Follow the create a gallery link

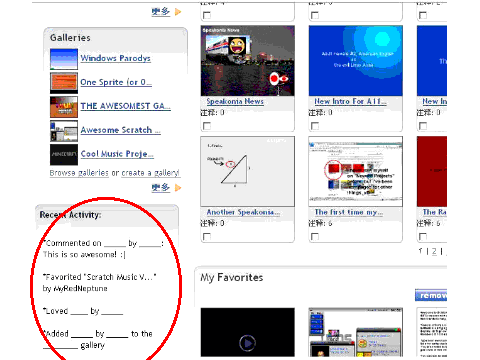point(150,173)
